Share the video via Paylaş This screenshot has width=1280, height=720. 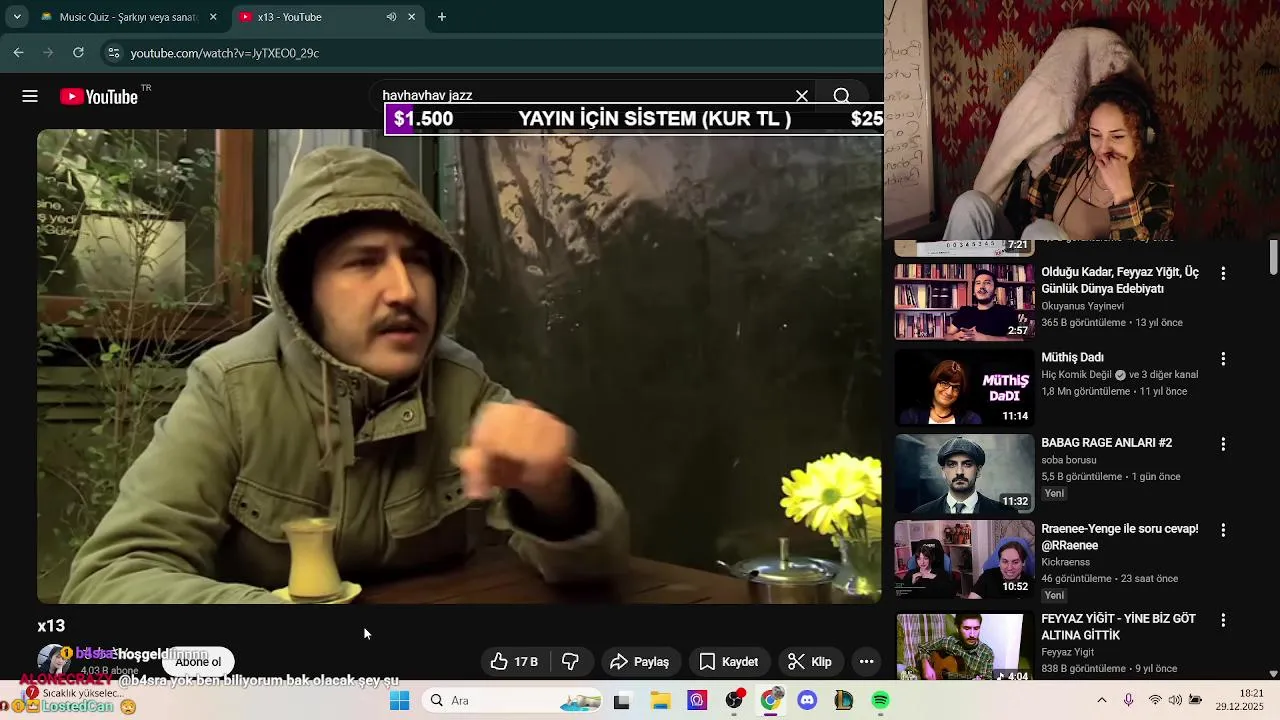tap(639, 662)
